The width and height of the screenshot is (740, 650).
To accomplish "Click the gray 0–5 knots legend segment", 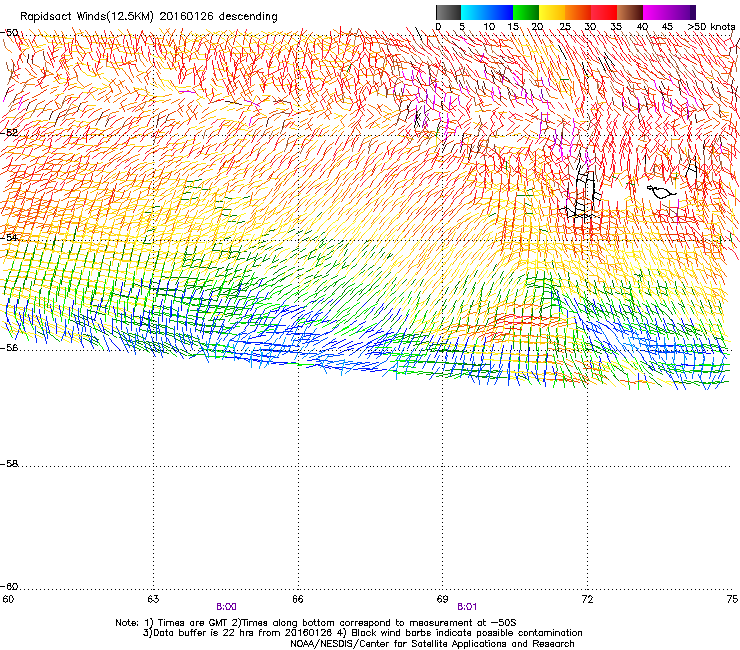I will point(448,12).
